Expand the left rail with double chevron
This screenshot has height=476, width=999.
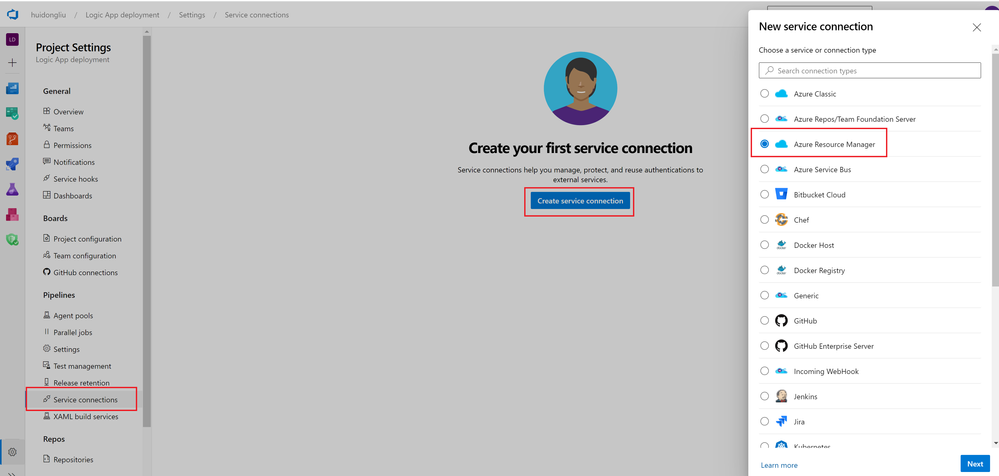[x=12, y=473]
